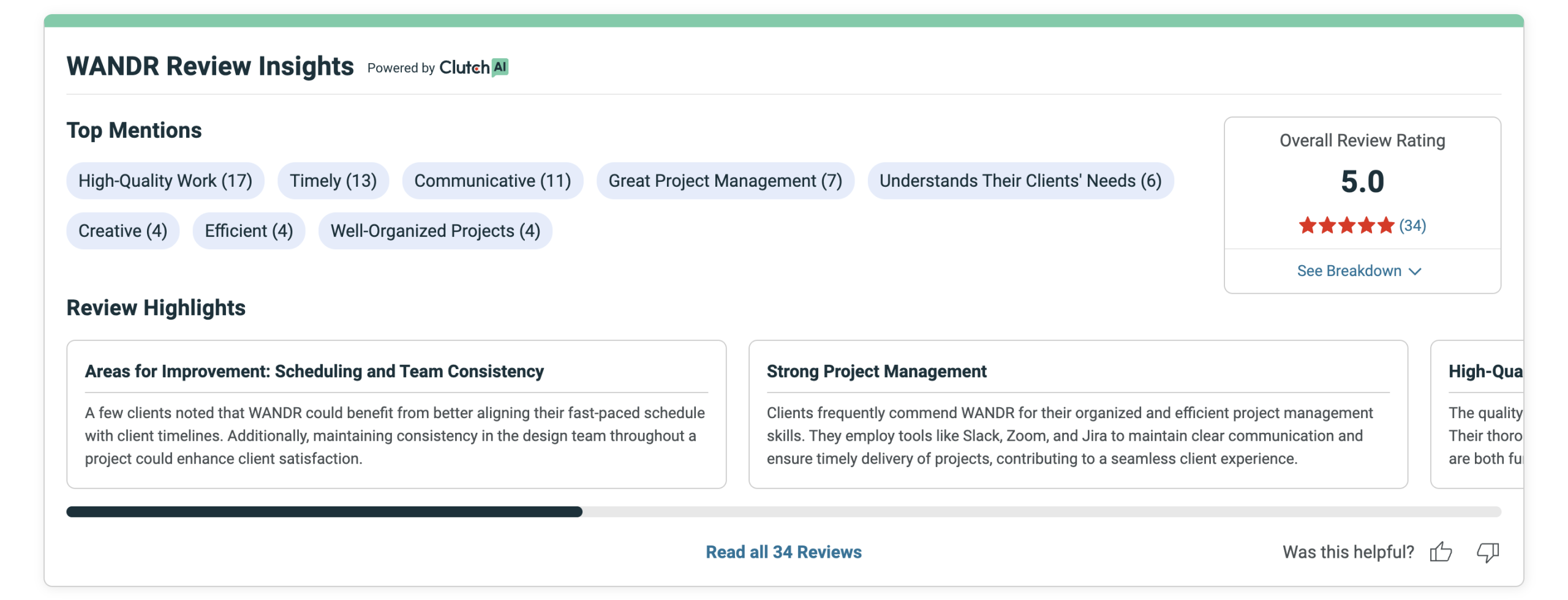
Task: Click the dark horizontal scrollbar thumb
Action: 324,512
